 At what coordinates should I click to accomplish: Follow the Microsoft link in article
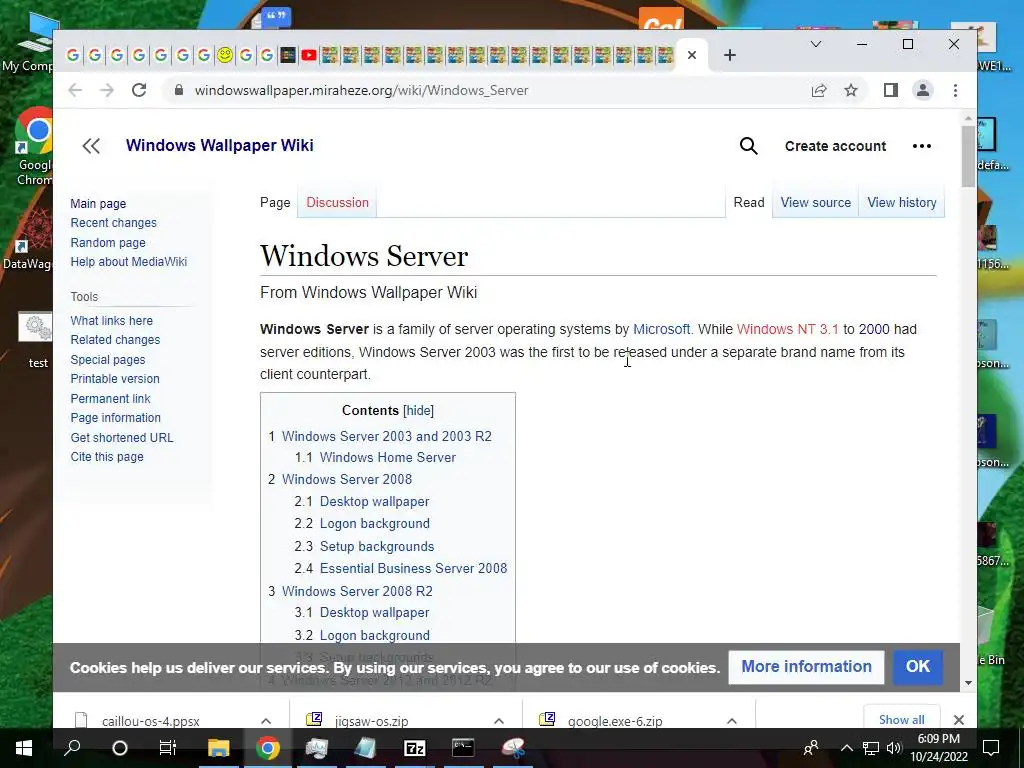click(661, 329)
